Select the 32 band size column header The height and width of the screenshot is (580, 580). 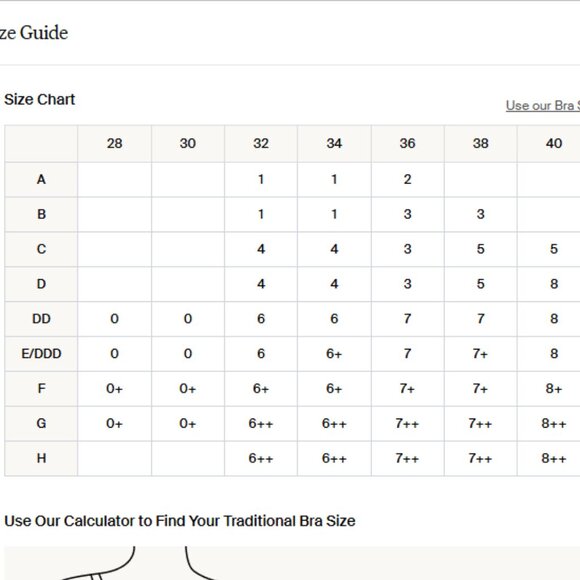tap(261, 144)
